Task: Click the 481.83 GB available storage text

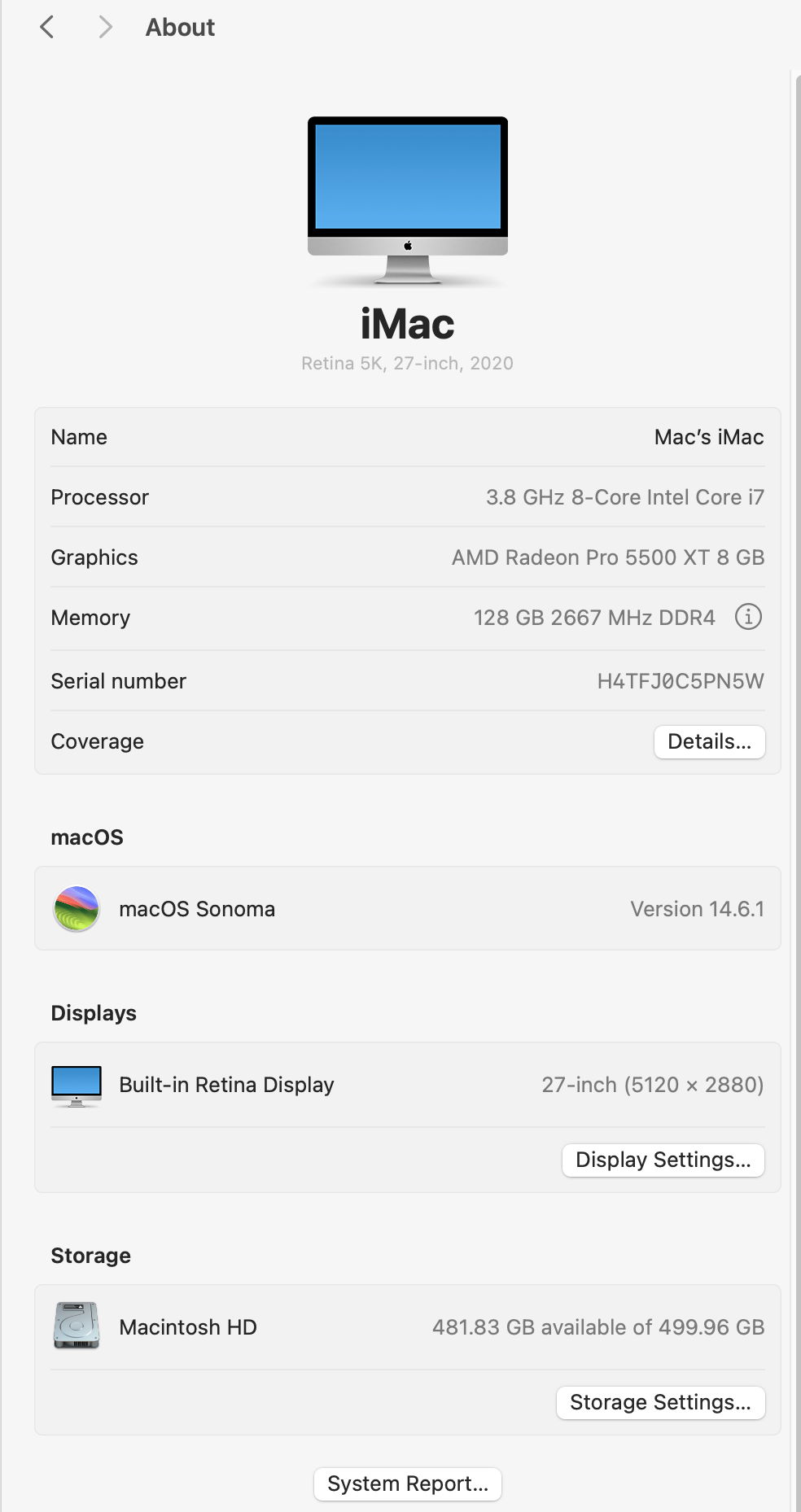Action: (x=599, y=1326)
